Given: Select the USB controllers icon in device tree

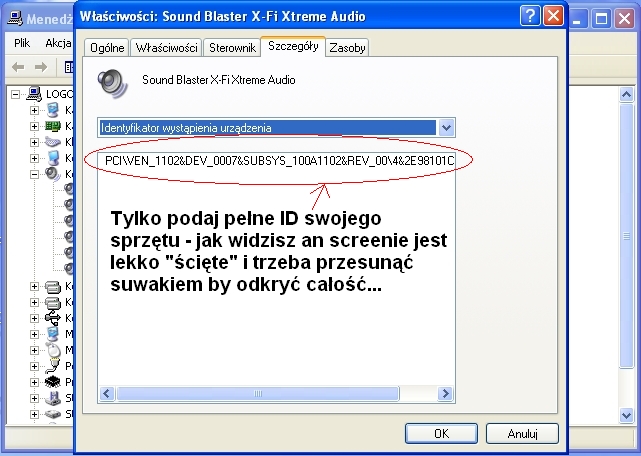Looking at the screenshot, I should pos(52,318).
